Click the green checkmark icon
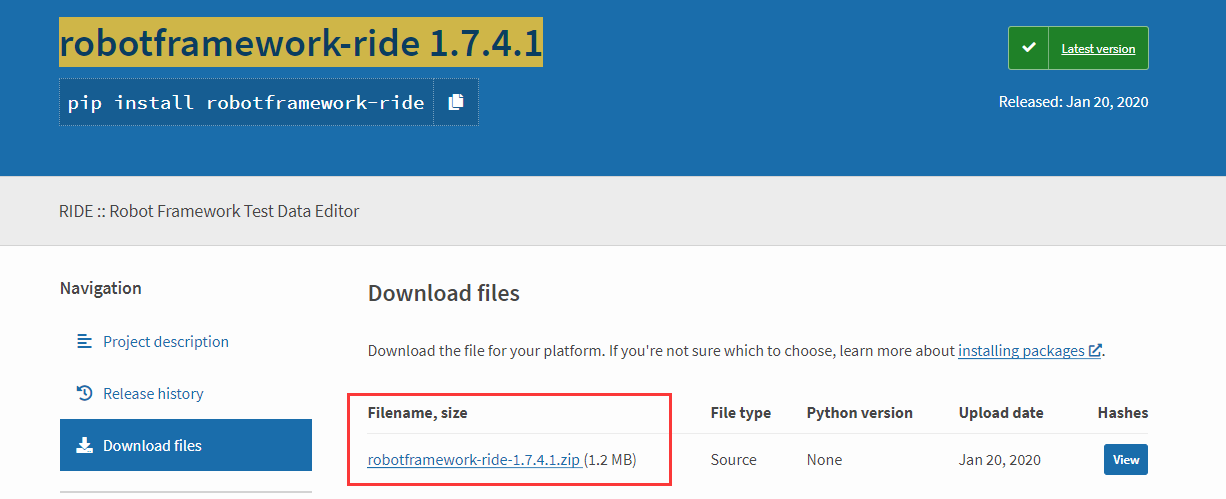The width and height of the screenshot is (1226, 499). tap(1028, 48)
